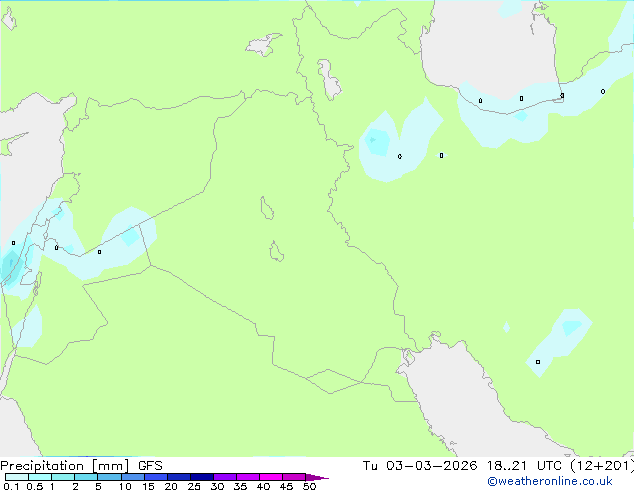
Task: Click the legend label '35'
Action: click(x=240, y=486)
